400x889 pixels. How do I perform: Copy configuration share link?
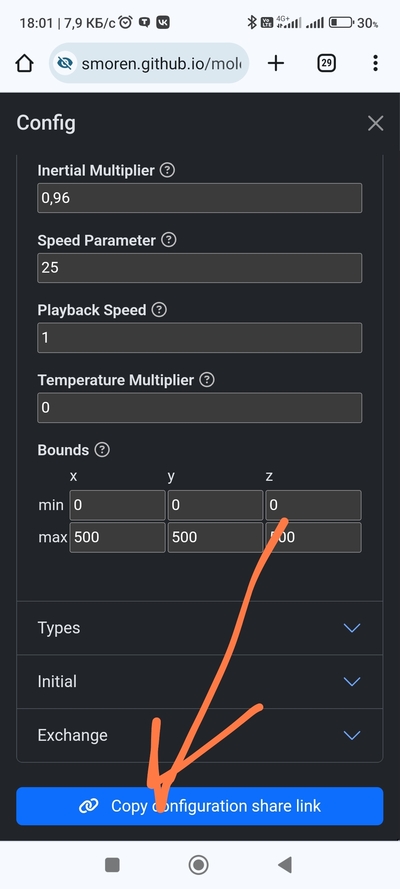199,806
